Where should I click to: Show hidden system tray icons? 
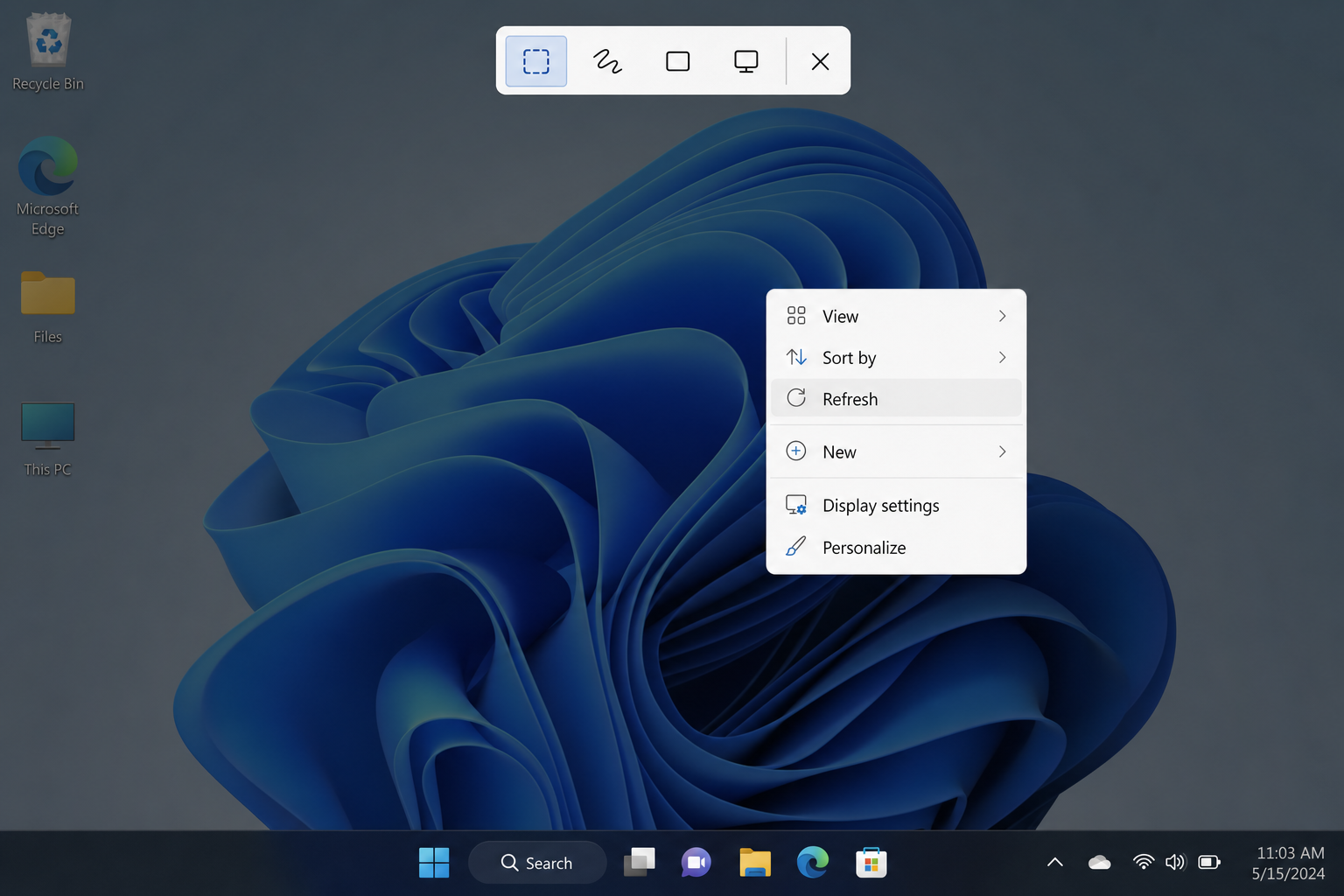[1055, 863]
